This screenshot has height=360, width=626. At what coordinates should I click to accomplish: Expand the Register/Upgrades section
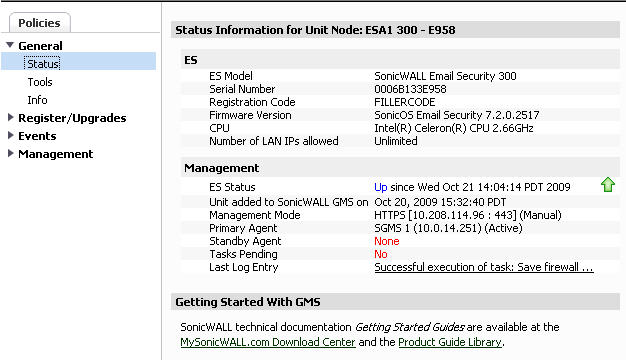(11, 117)
